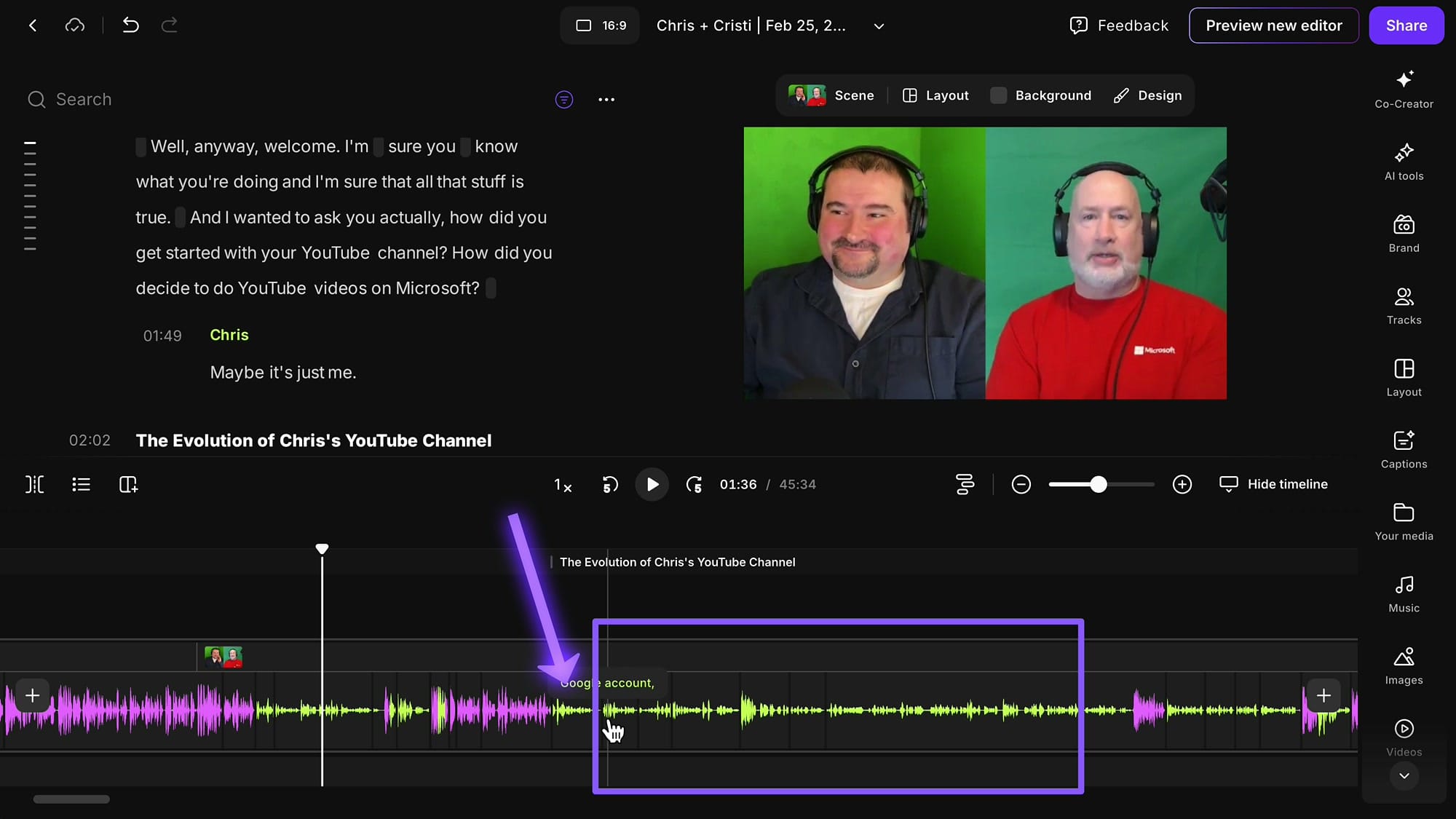Adjust the timeline zoom slider
The width and height of the screenshot is (1456, 819).
[1099, 484]
